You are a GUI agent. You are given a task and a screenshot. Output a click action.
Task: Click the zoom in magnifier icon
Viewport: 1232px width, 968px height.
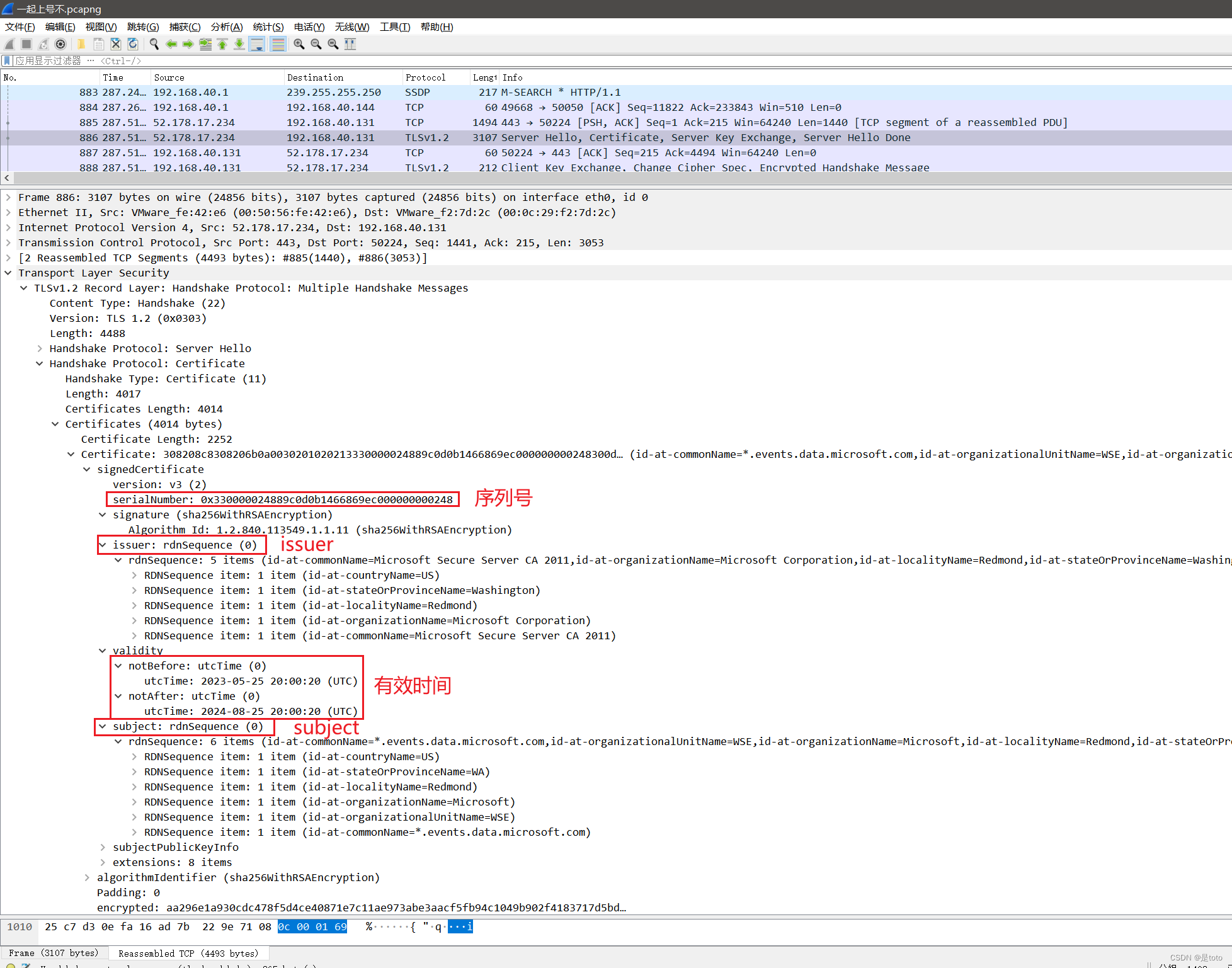(299, 44)
